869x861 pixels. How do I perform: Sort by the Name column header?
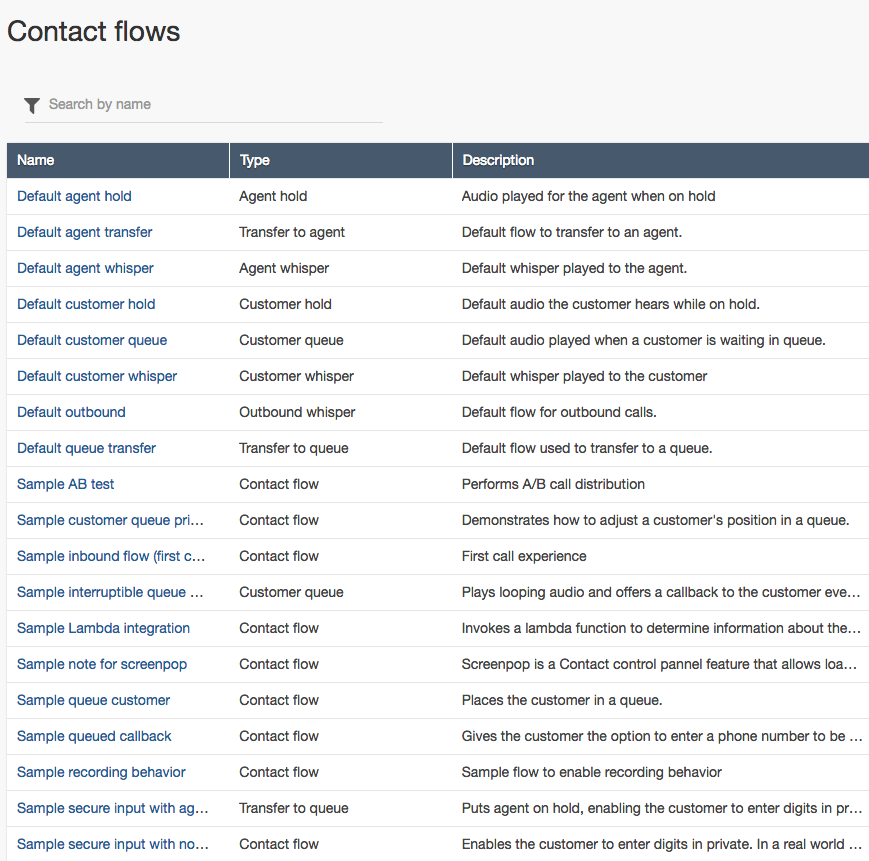tap(36, 160)
